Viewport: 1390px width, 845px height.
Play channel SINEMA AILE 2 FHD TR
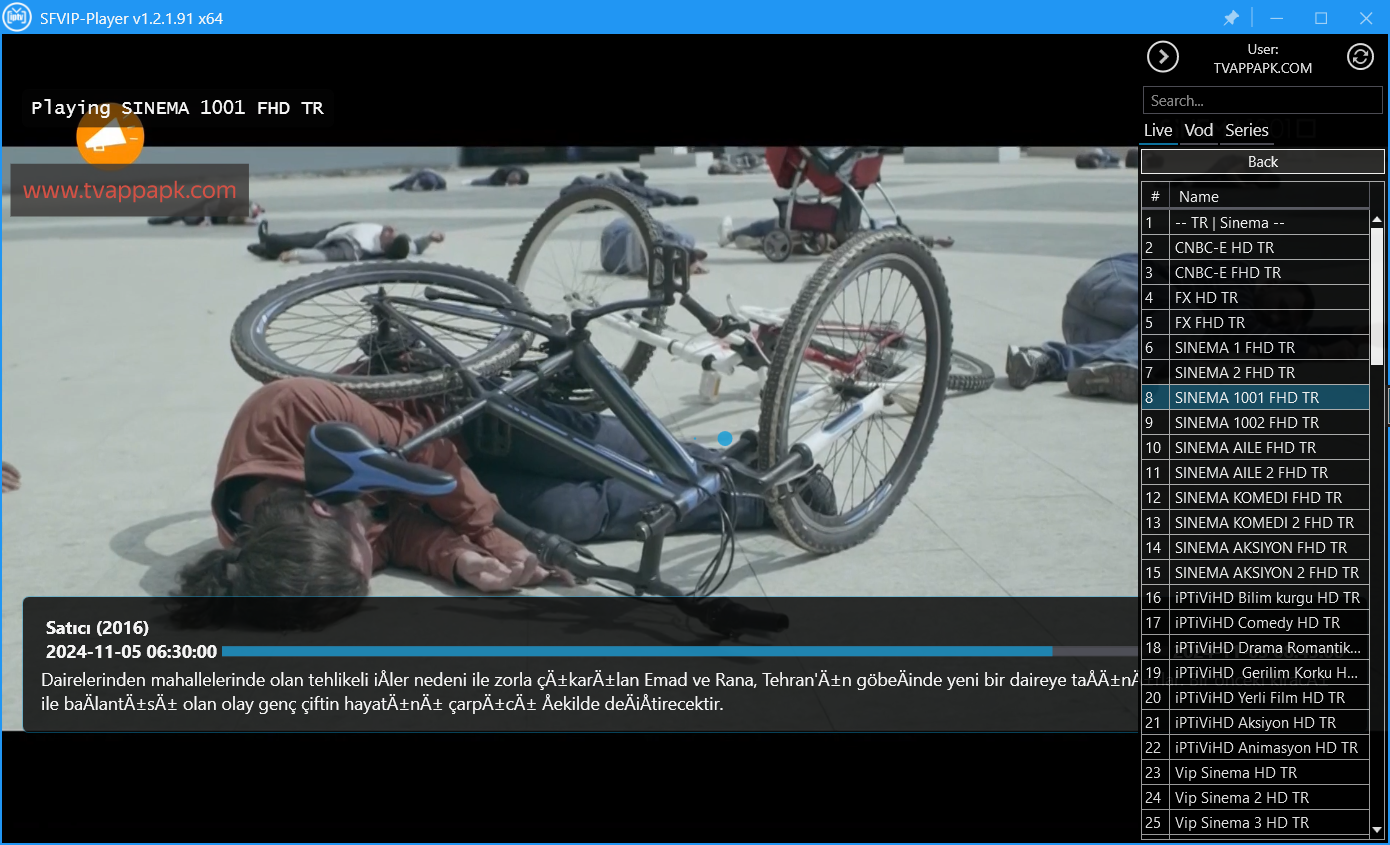click(x=1255, y=472)
